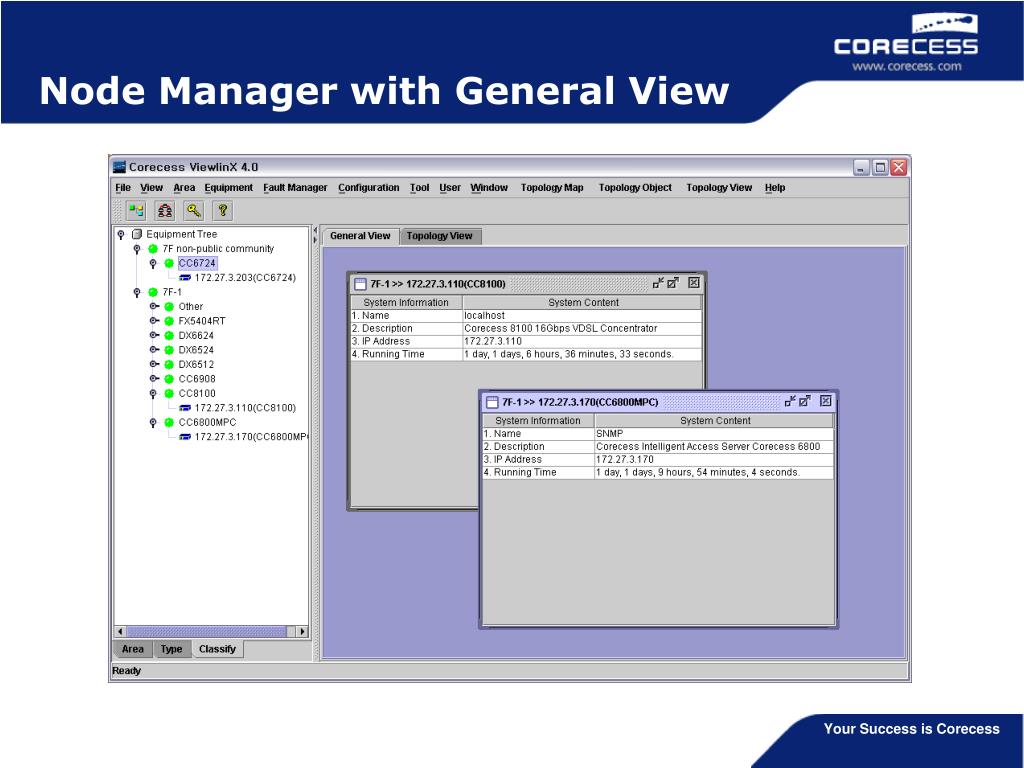Click green status dot beside DX6624
Screen dimensions: 1024x768
pos(169,335)
